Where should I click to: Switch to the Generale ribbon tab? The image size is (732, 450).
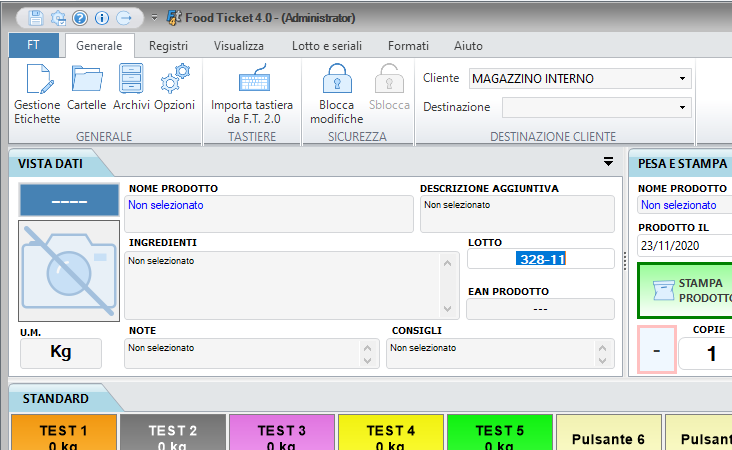coord(99,46)
